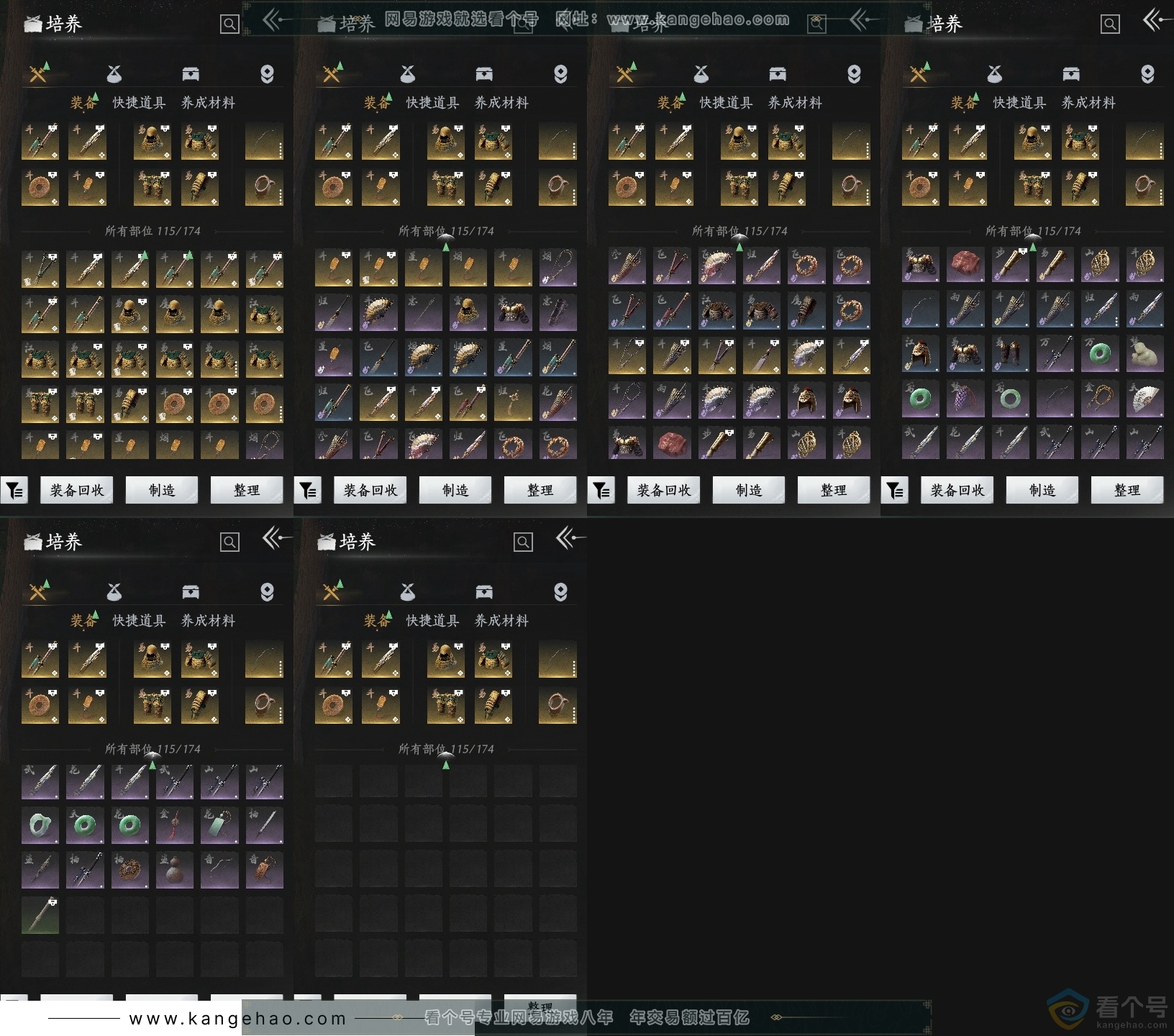Viewport: 1174px width, 1036px height.
Task: Select equipped chest armor in bottom-right panel
Action: coord(493,659)
